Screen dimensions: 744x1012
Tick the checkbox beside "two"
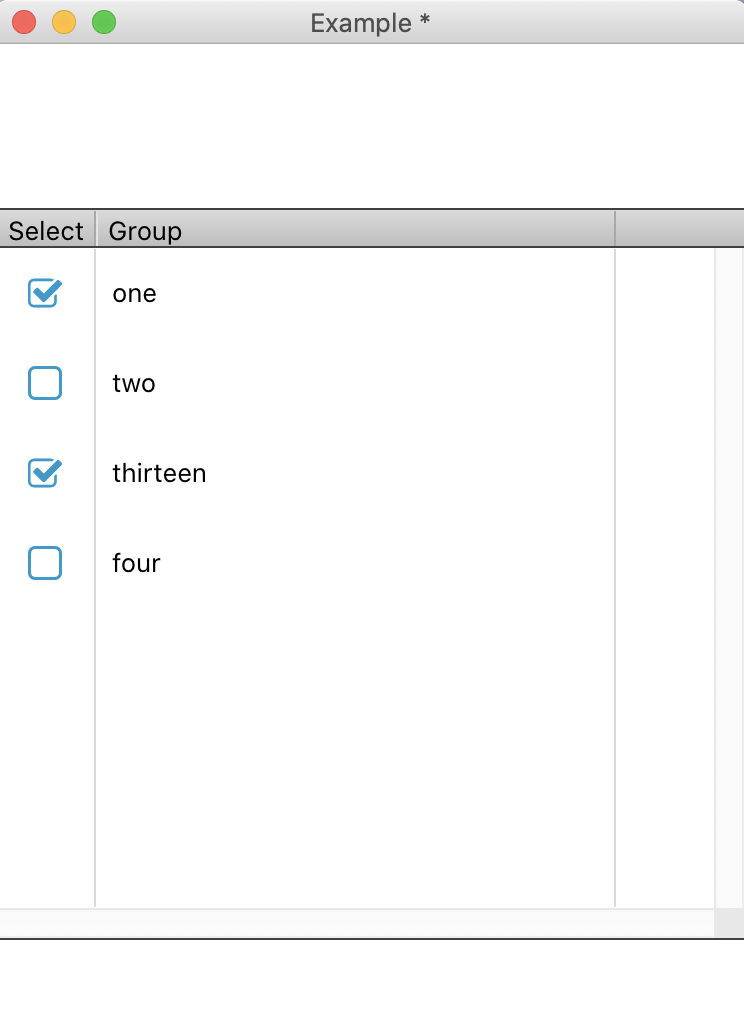click(45, 383)
